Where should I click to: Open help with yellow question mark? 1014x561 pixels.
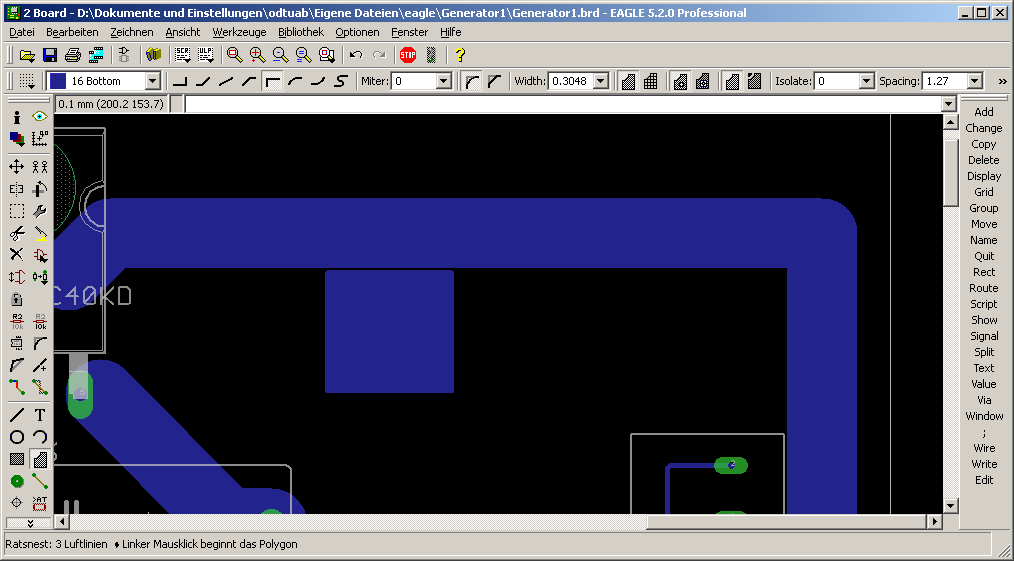coord(459,55)
